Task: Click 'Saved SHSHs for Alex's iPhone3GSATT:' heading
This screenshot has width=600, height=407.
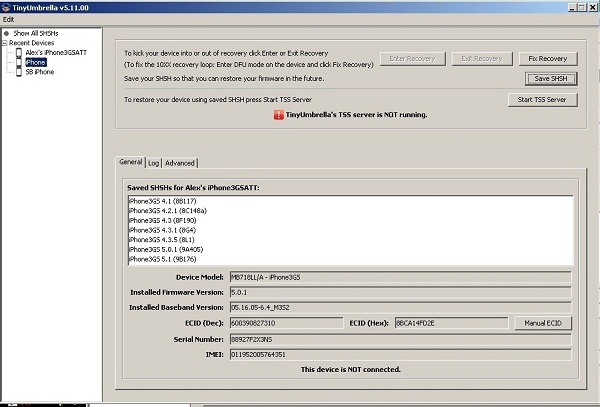Action: pyautogui.click(x=193, y=188)
